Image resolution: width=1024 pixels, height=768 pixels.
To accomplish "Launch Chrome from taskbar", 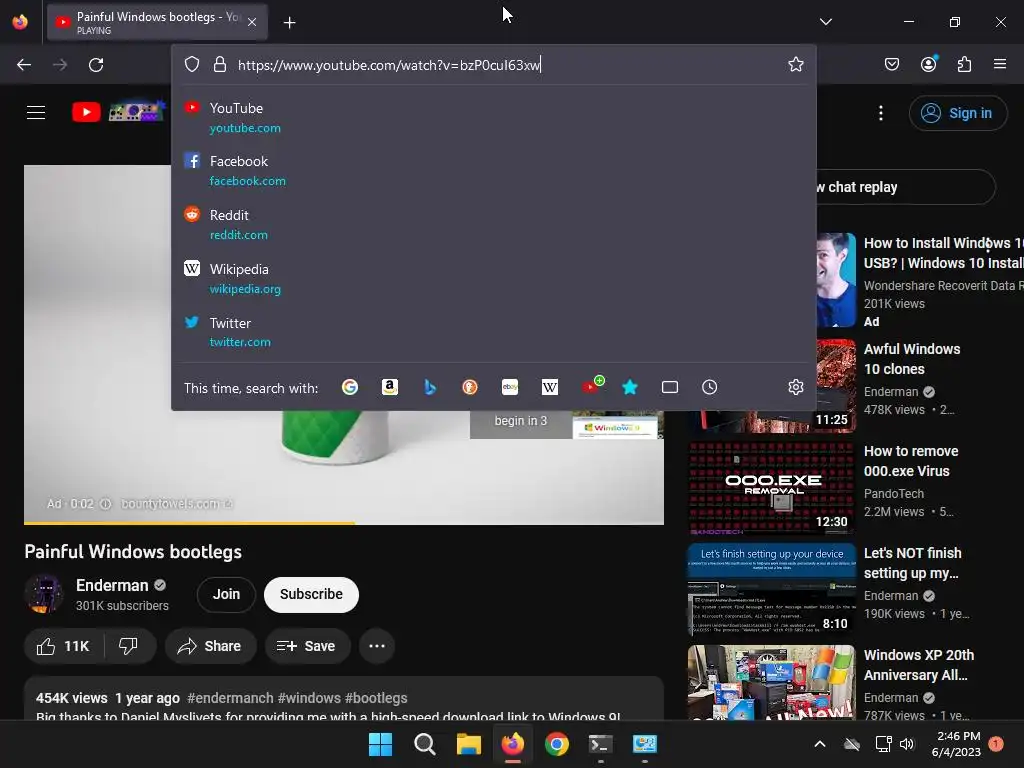I will click(556, 744).
